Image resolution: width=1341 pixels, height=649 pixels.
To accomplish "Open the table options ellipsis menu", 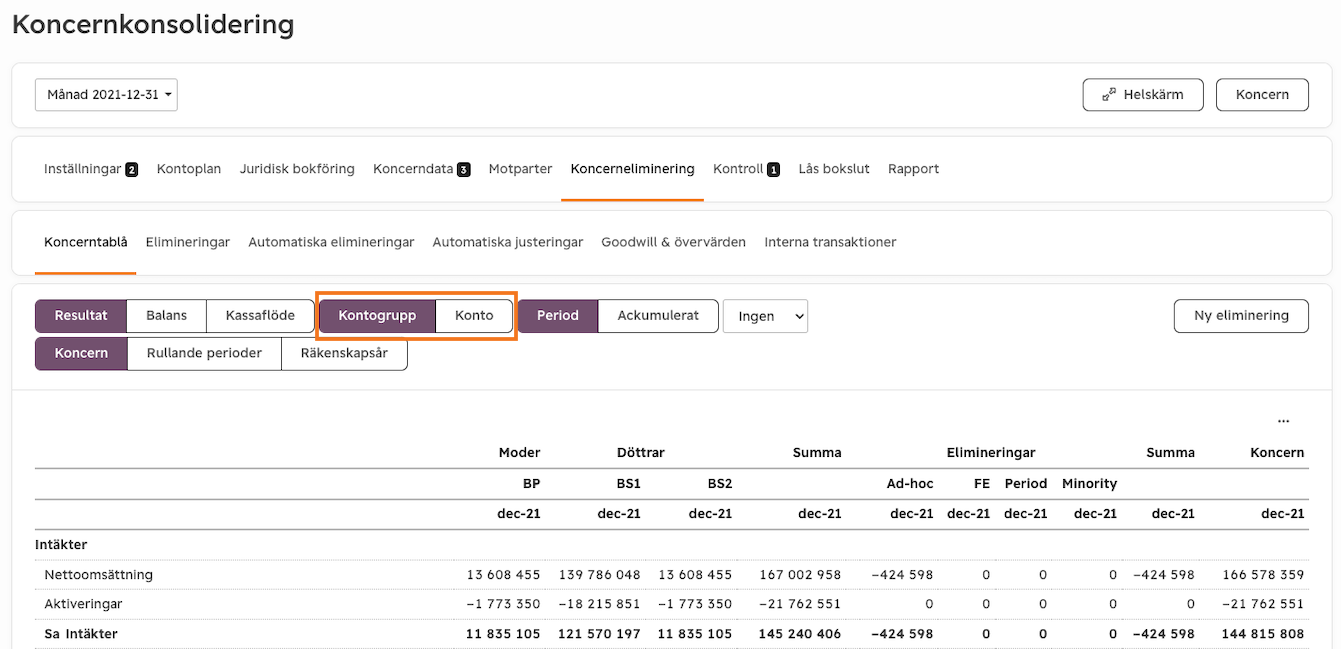I will 1284,421.
